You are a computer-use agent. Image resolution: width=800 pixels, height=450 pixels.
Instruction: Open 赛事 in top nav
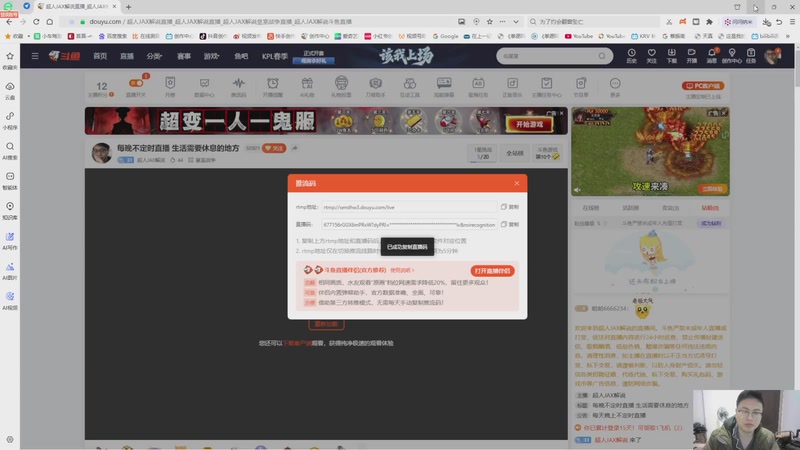point(184,56)
